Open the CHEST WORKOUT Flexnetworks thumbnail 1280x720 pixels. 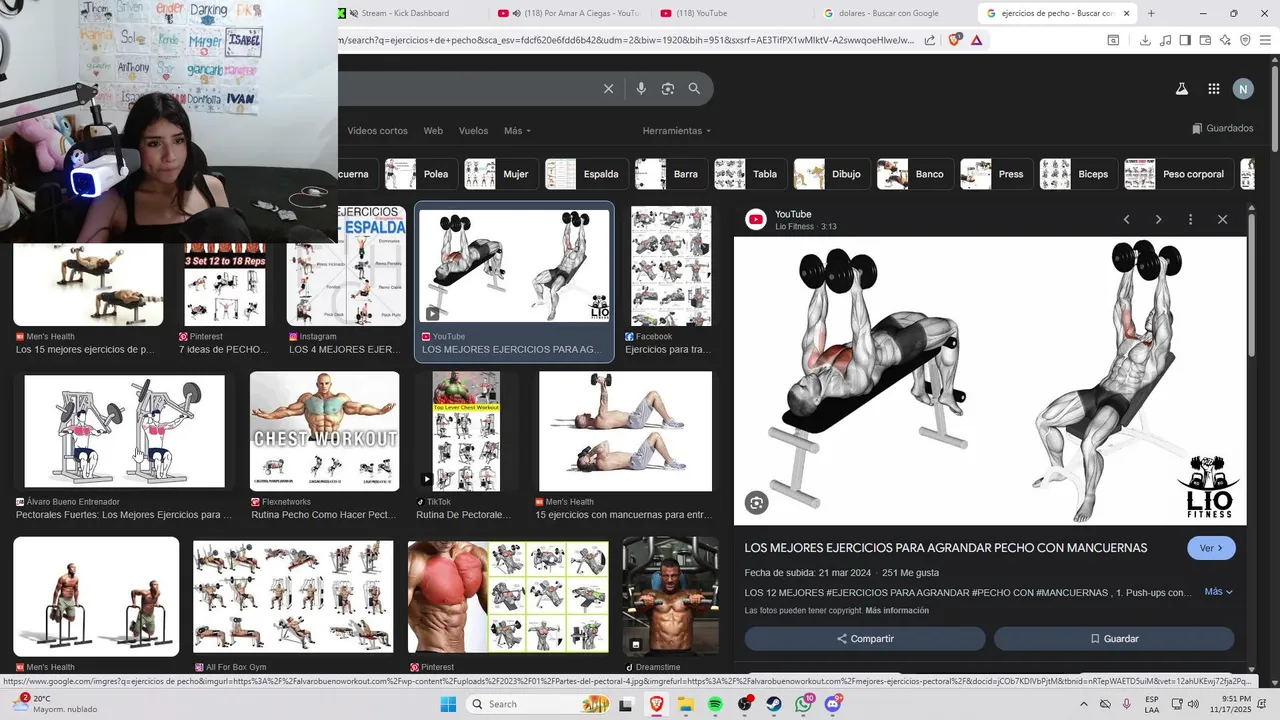pyautogui.click(x=324, y=430)
